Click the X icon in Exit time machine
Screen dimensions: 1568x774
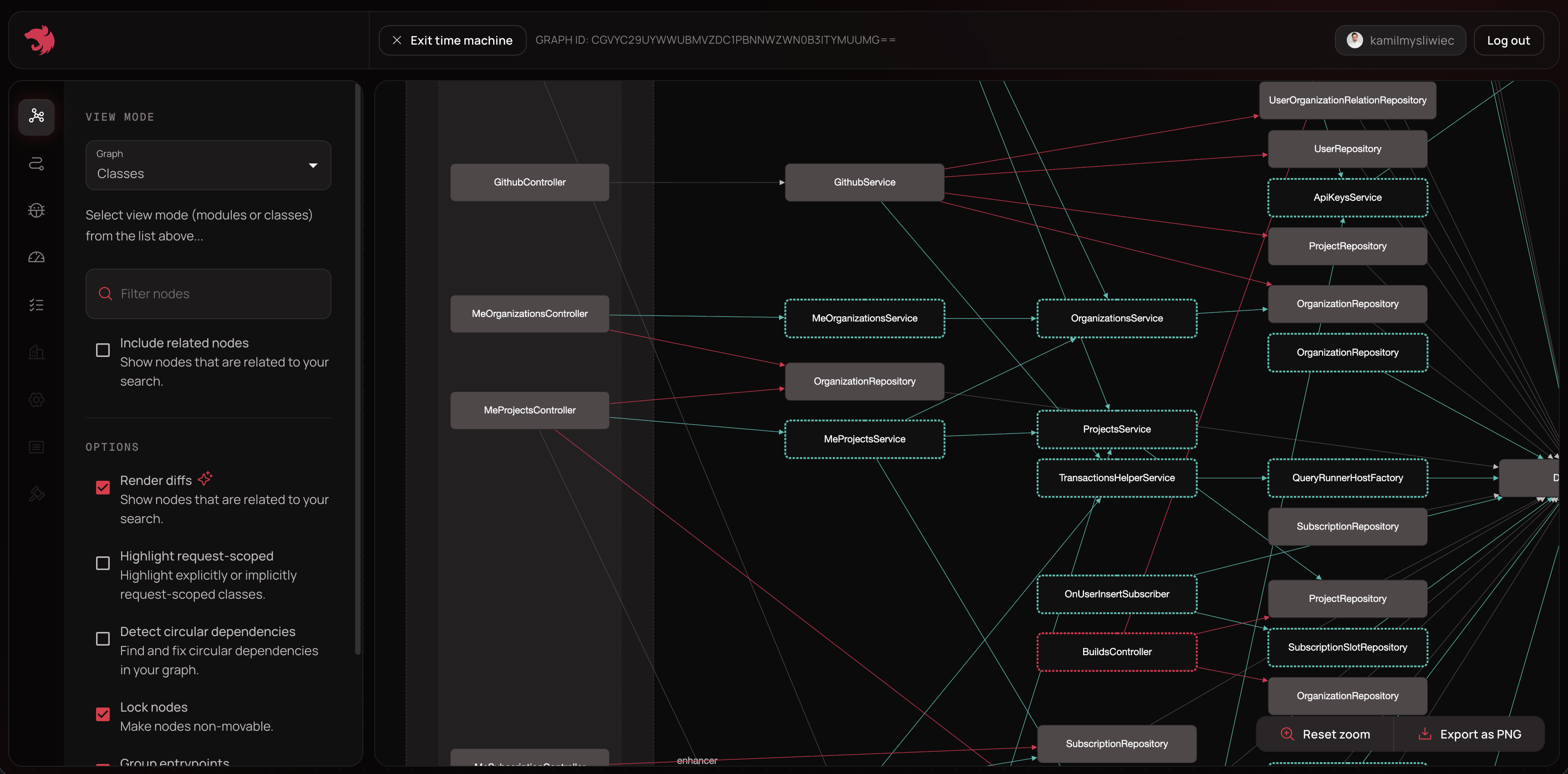pyautogui.click(x=397, y=40)
